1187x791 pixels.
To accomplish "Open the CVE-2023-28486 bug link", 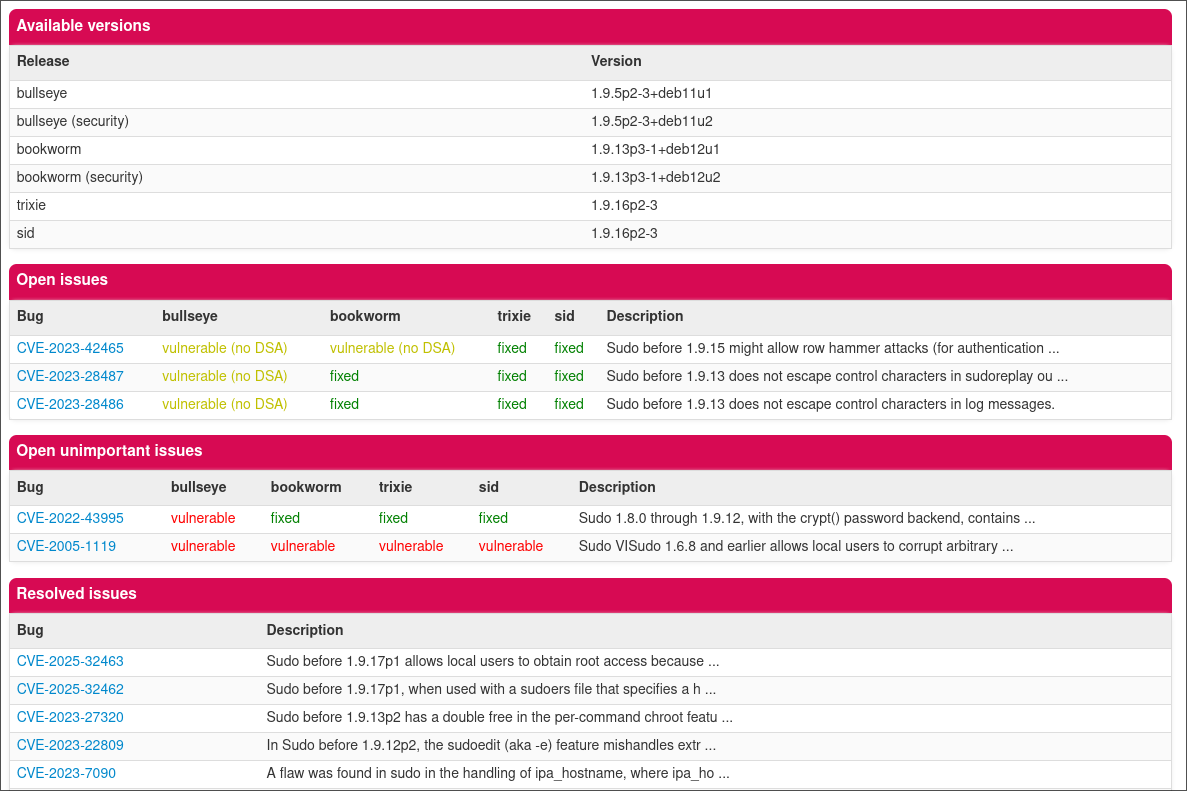I will click(x=70, y=404).
